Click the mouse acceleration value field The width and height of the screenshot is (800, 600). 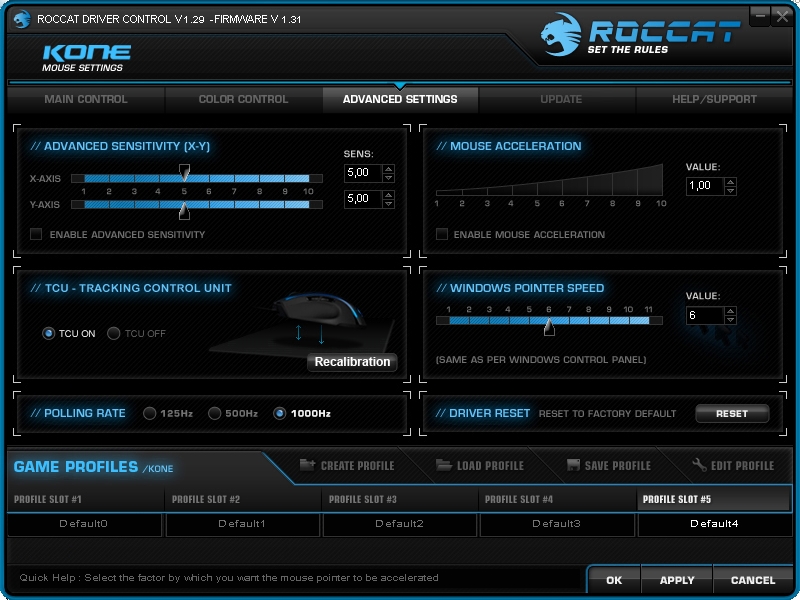tap(705, 186)
